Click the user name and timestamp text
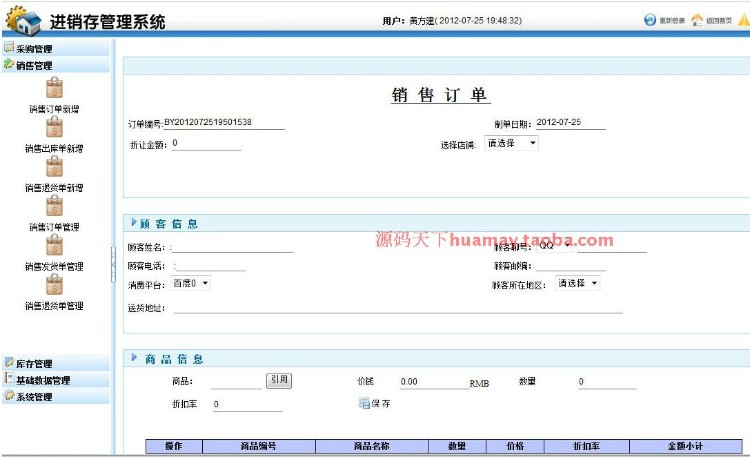Viewport: 750px width, 457px height. [x=452, y=21]
